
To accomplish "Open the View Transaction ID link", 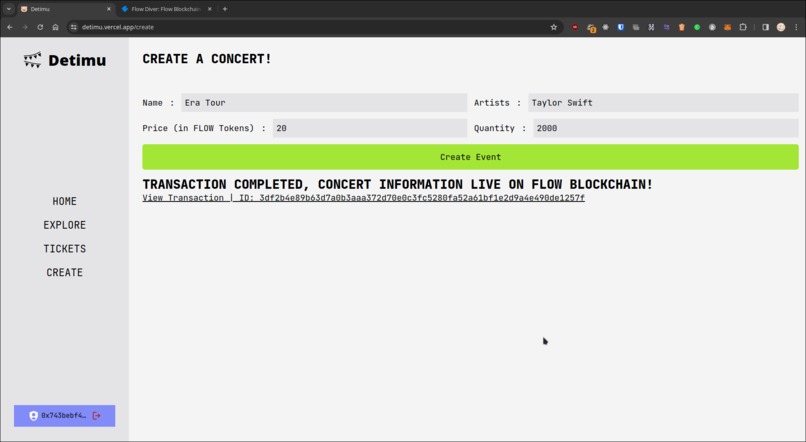I will 363,198.
